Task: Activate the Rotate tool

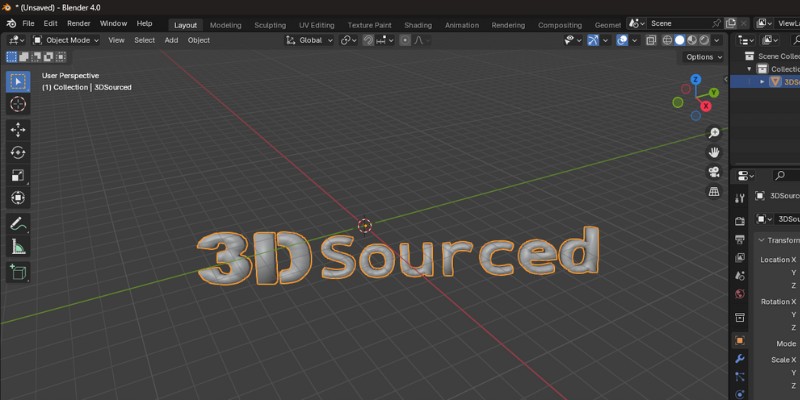Action: point(18,153)
